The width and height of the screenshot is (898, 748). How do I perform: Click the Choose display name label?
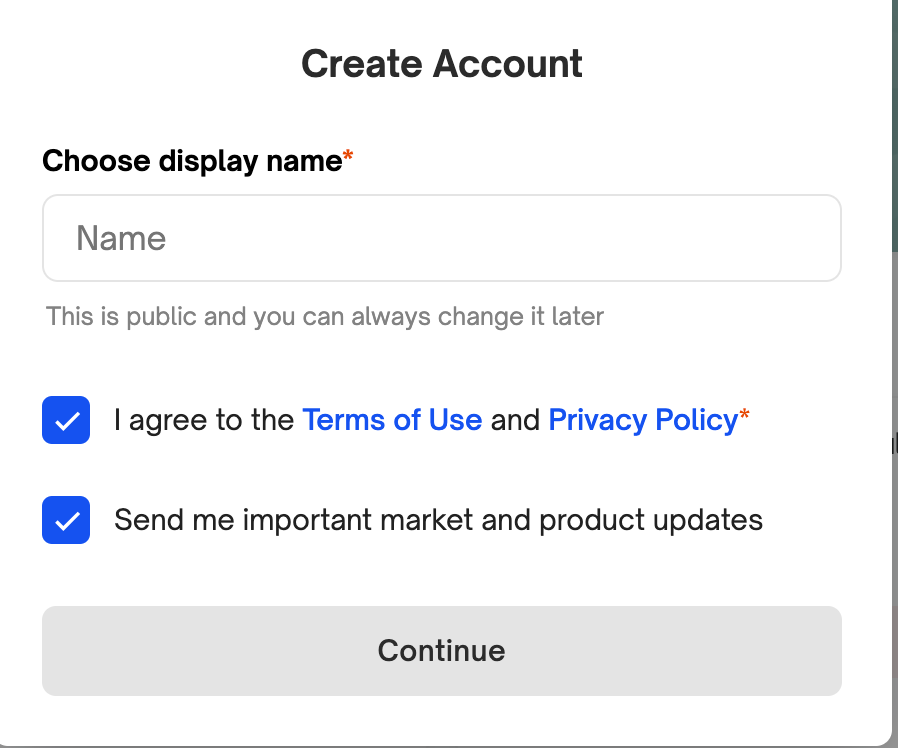(192, 160)
